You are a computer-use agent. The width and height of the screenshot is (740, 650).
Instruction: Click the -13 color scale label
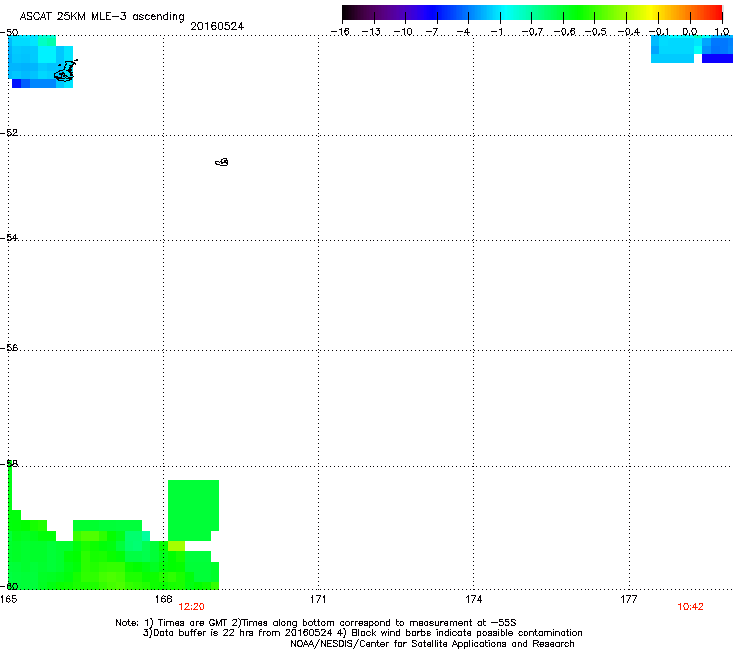pyautogui.click(x=371, y=32)
